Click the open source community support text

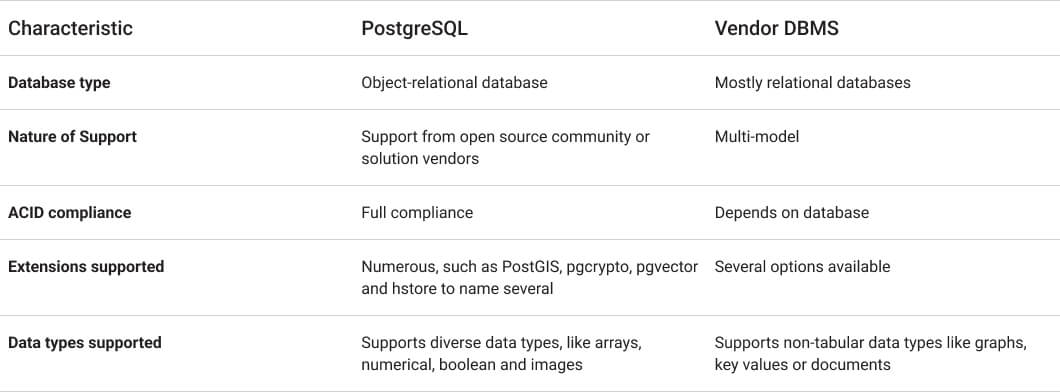pos(505,147)
